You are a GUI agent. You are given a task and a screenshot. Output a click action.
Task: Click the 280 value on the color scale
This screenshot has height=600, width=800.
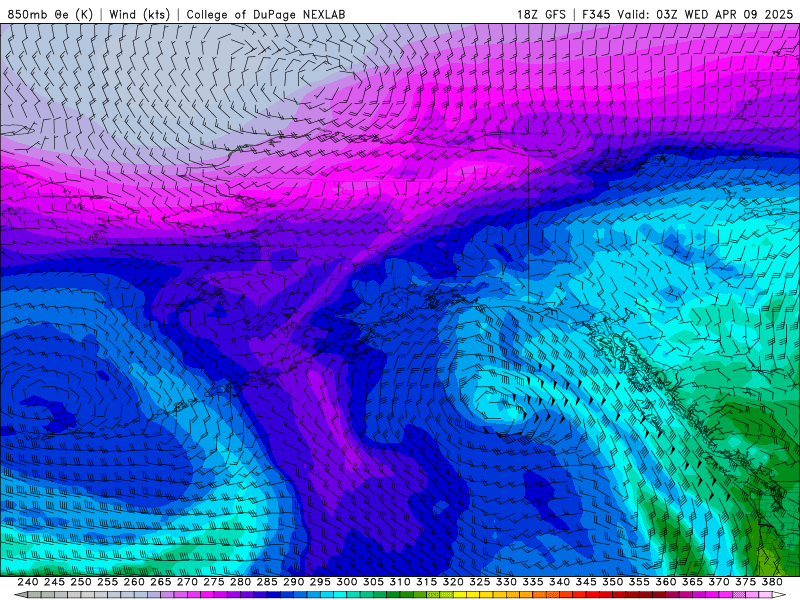click(240, 582)
